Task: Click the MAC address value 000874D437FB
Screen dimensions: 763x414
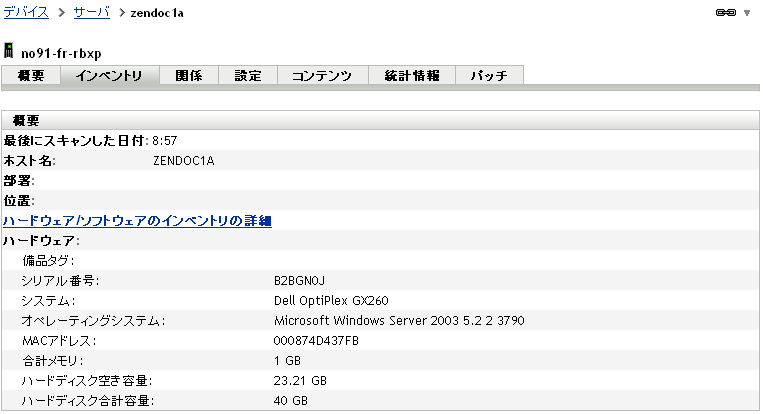Action: pyautogui.click(x=316, y=340)
